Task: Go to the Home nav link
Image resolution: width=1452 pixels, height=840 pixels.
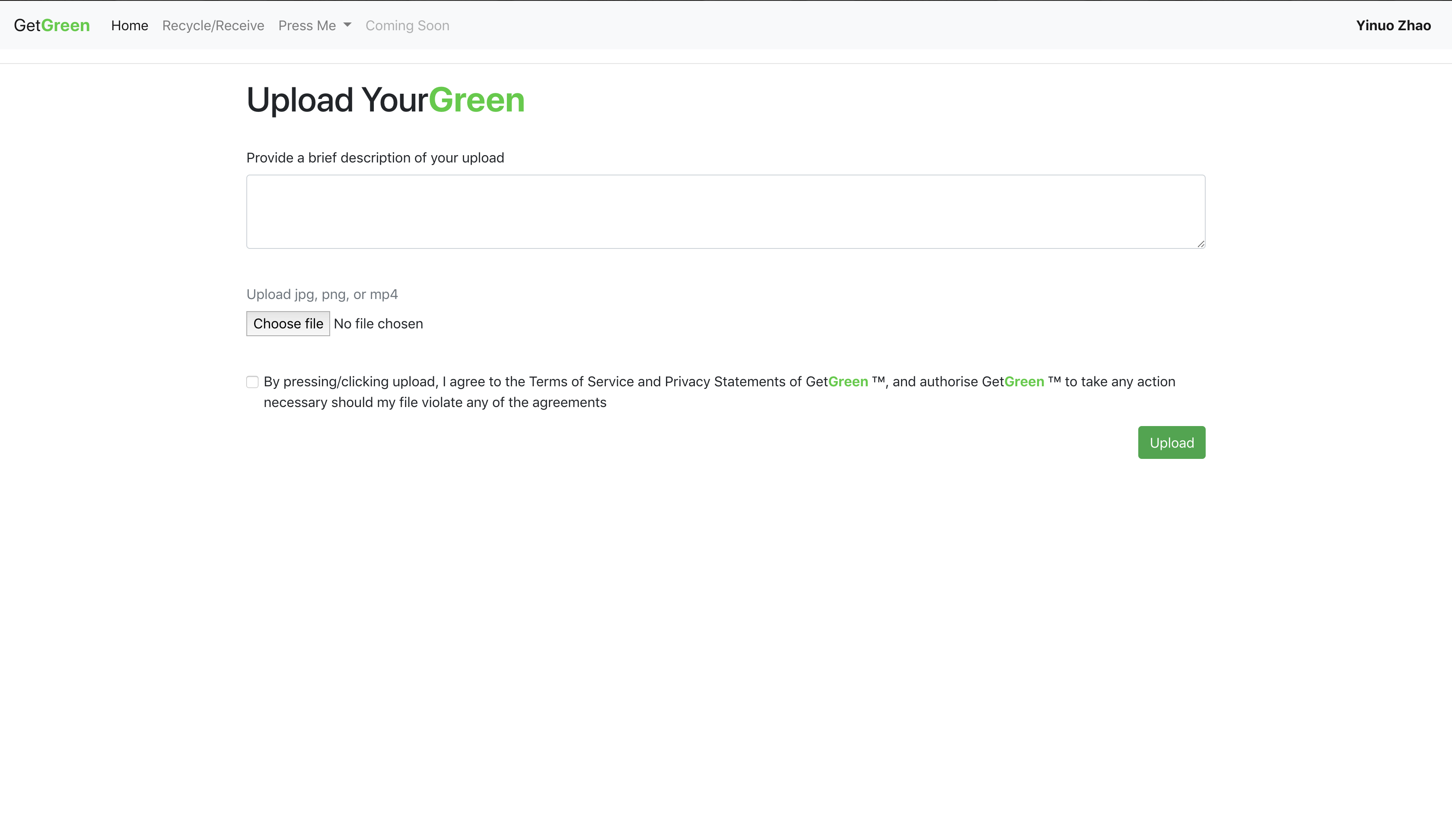Action: (130, 25)
